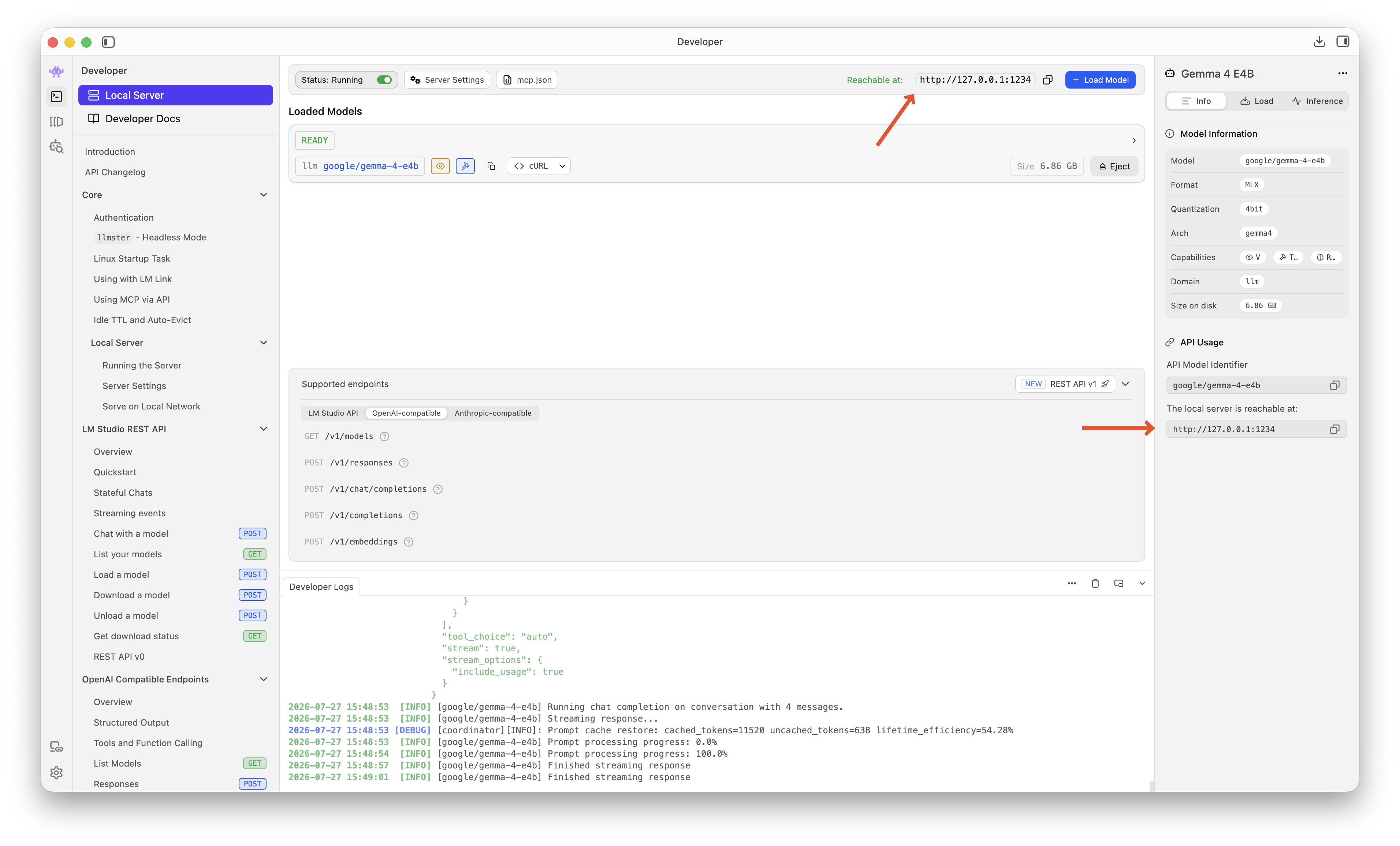This screenshot has height=846, width=1400.
Task: Open the downloads icon in the title bar
Action: 1319,41
